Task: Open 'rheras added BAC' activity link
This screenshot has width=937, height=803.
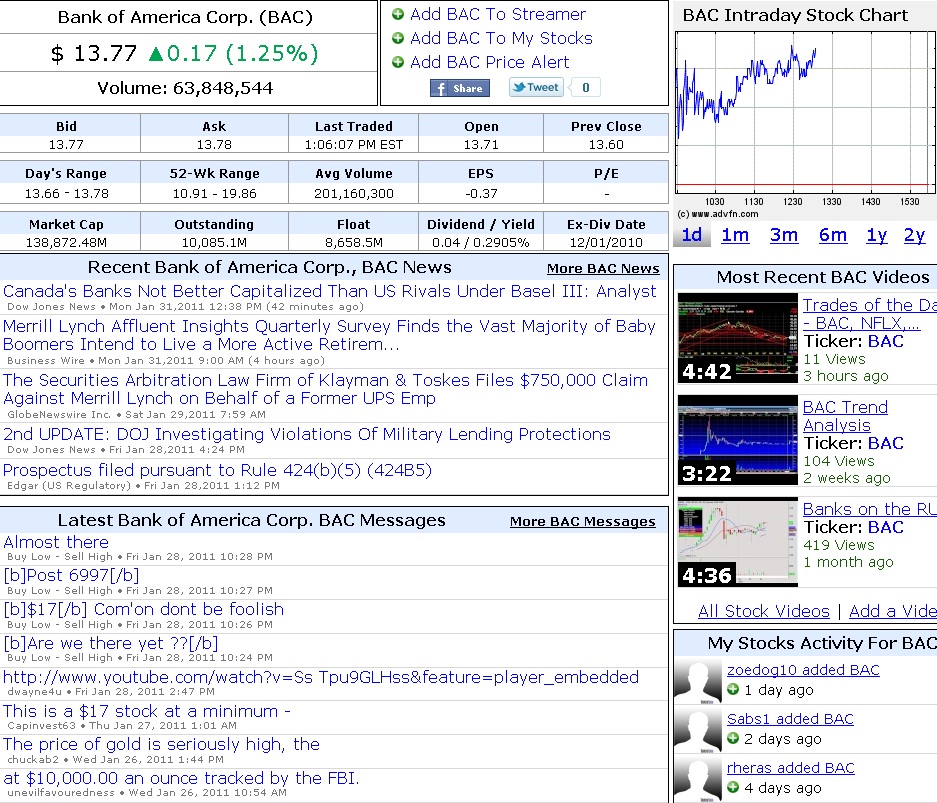Action: click(x=791, y=768)
